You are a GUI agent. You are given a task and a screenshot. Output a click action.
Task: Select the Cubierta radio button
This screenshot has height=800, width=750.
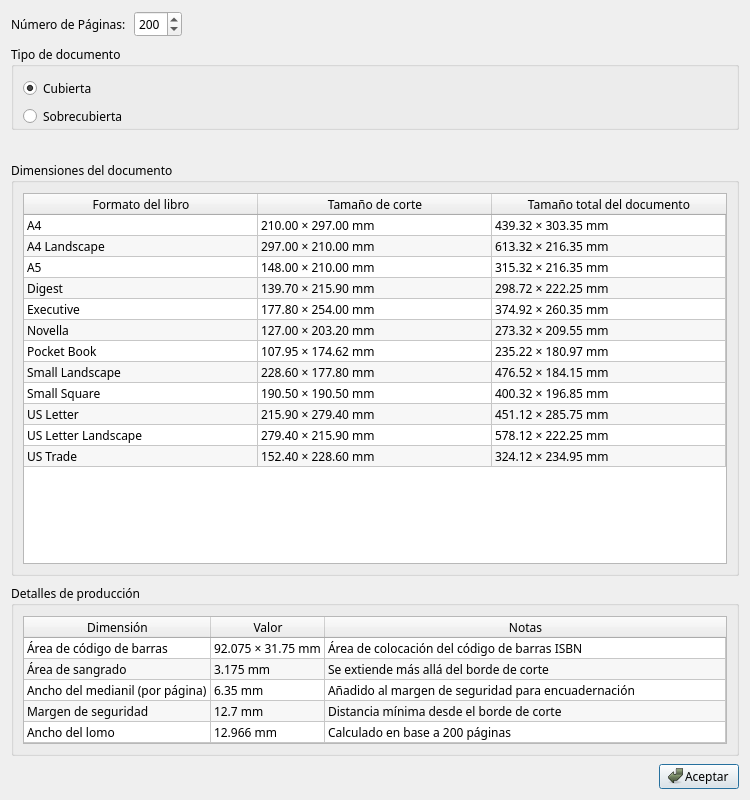coord(30,88)
